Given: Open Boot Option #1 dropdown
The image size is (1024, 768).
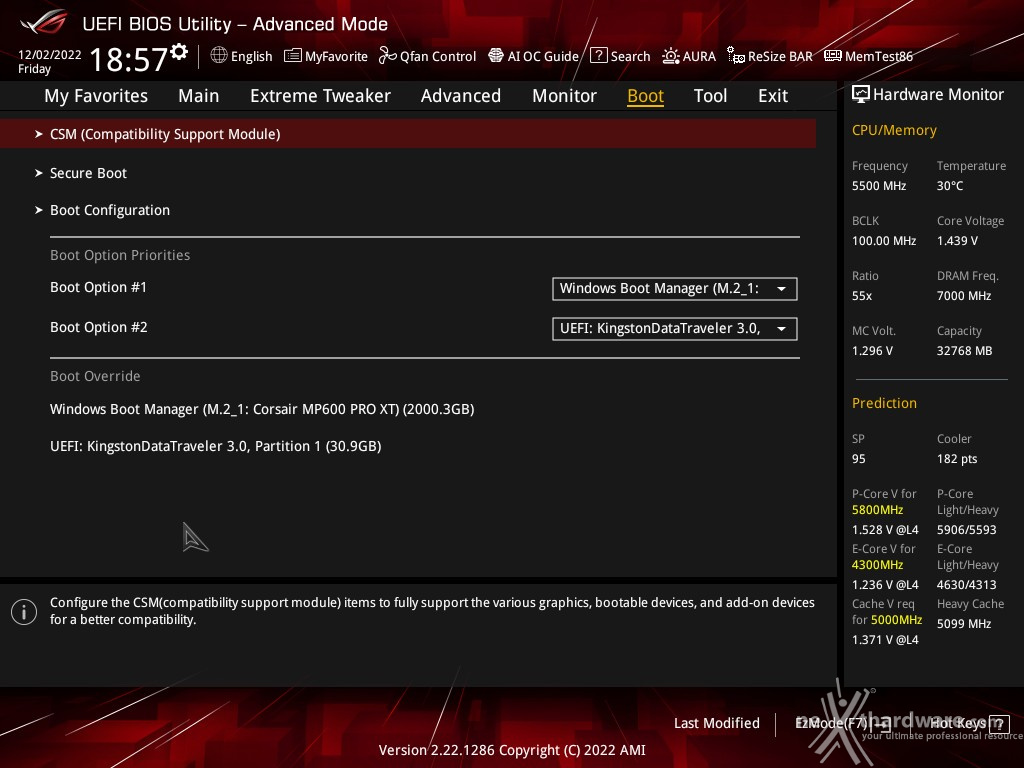Looking at the screenshot, I should pyautogui.click(x=675, y=289).
